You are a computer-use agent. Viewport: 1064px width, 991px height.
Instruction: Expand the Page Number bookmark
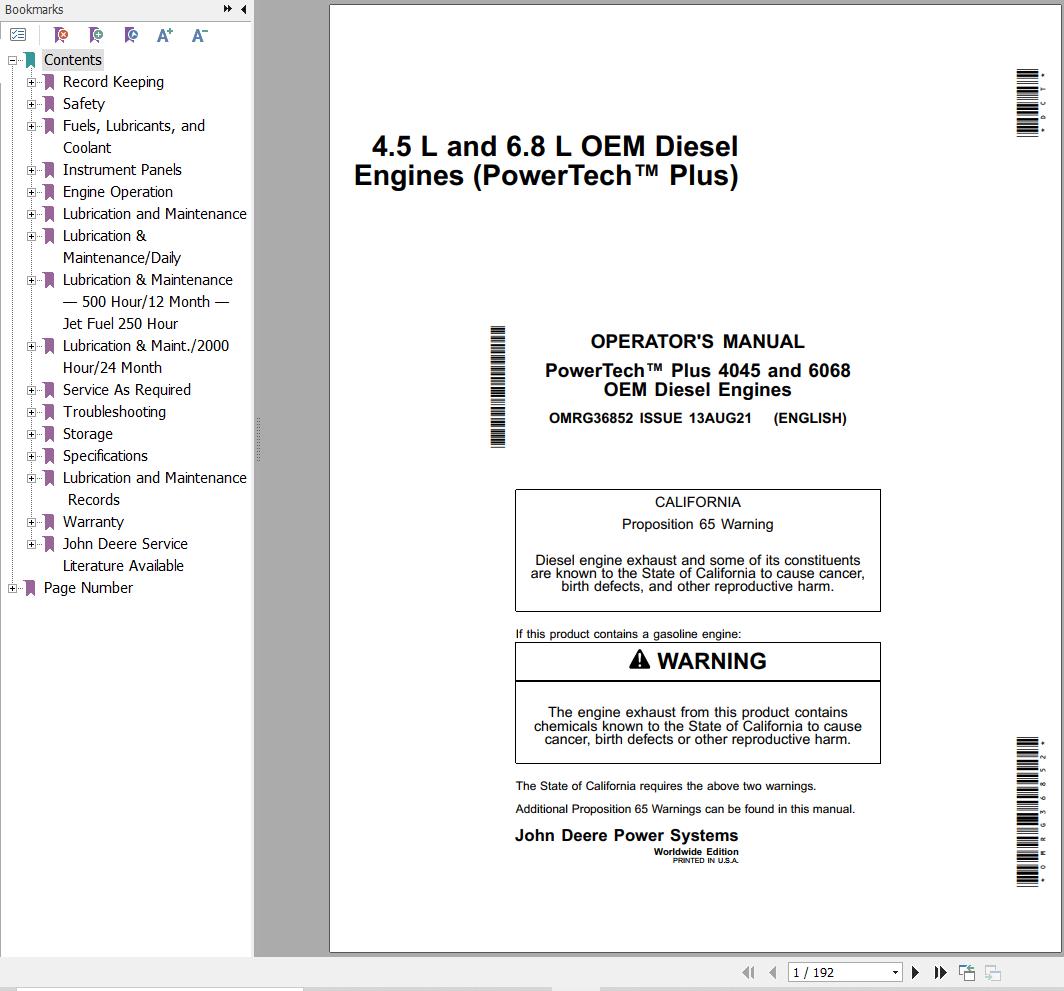[x=12, y=588]
